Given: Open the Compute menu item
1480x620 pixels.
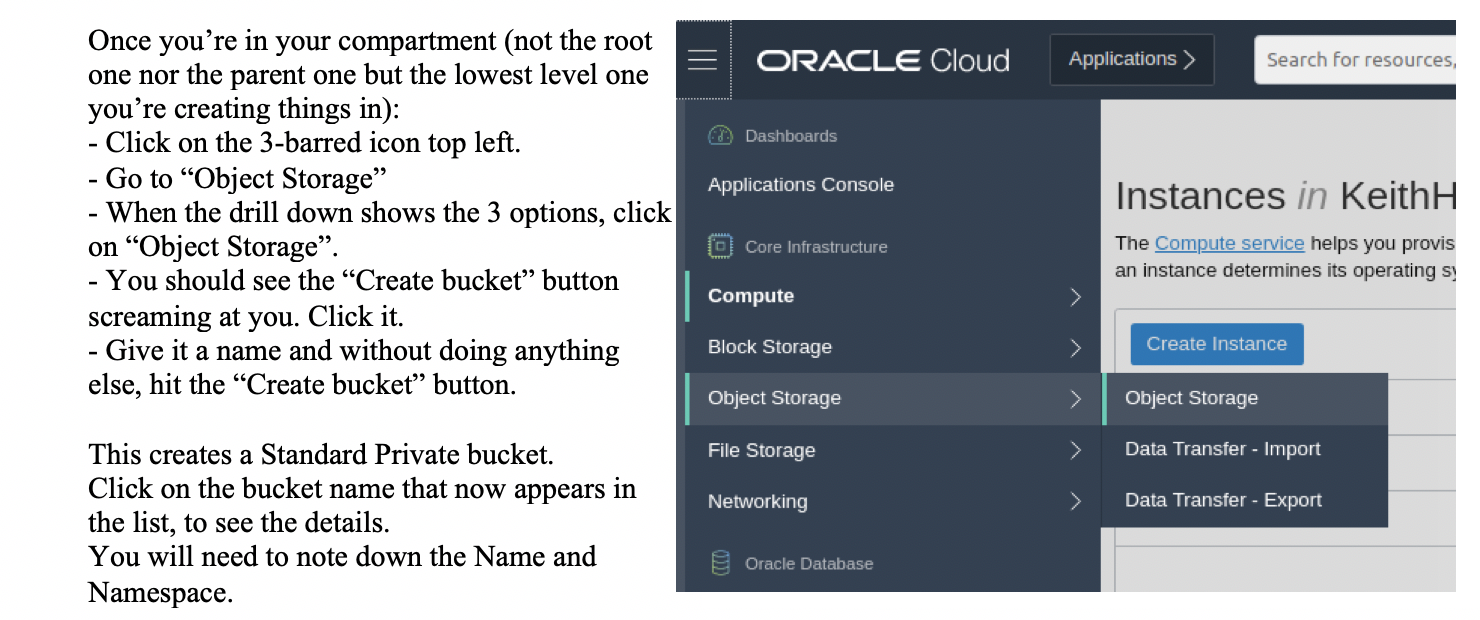Looking at the screenshot, I should (x=751, y=296).
